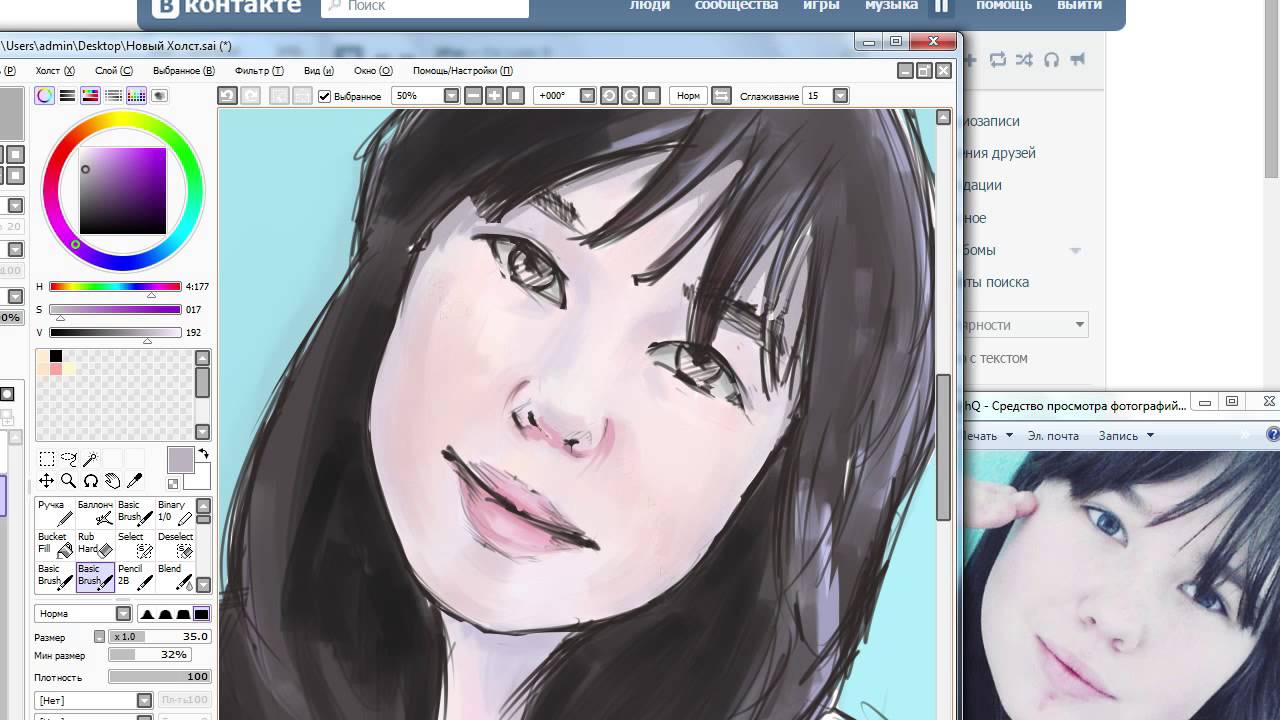Flip canvas horizontally icon
This screenshot has width=1280, height=720.
tap(721, 96)
